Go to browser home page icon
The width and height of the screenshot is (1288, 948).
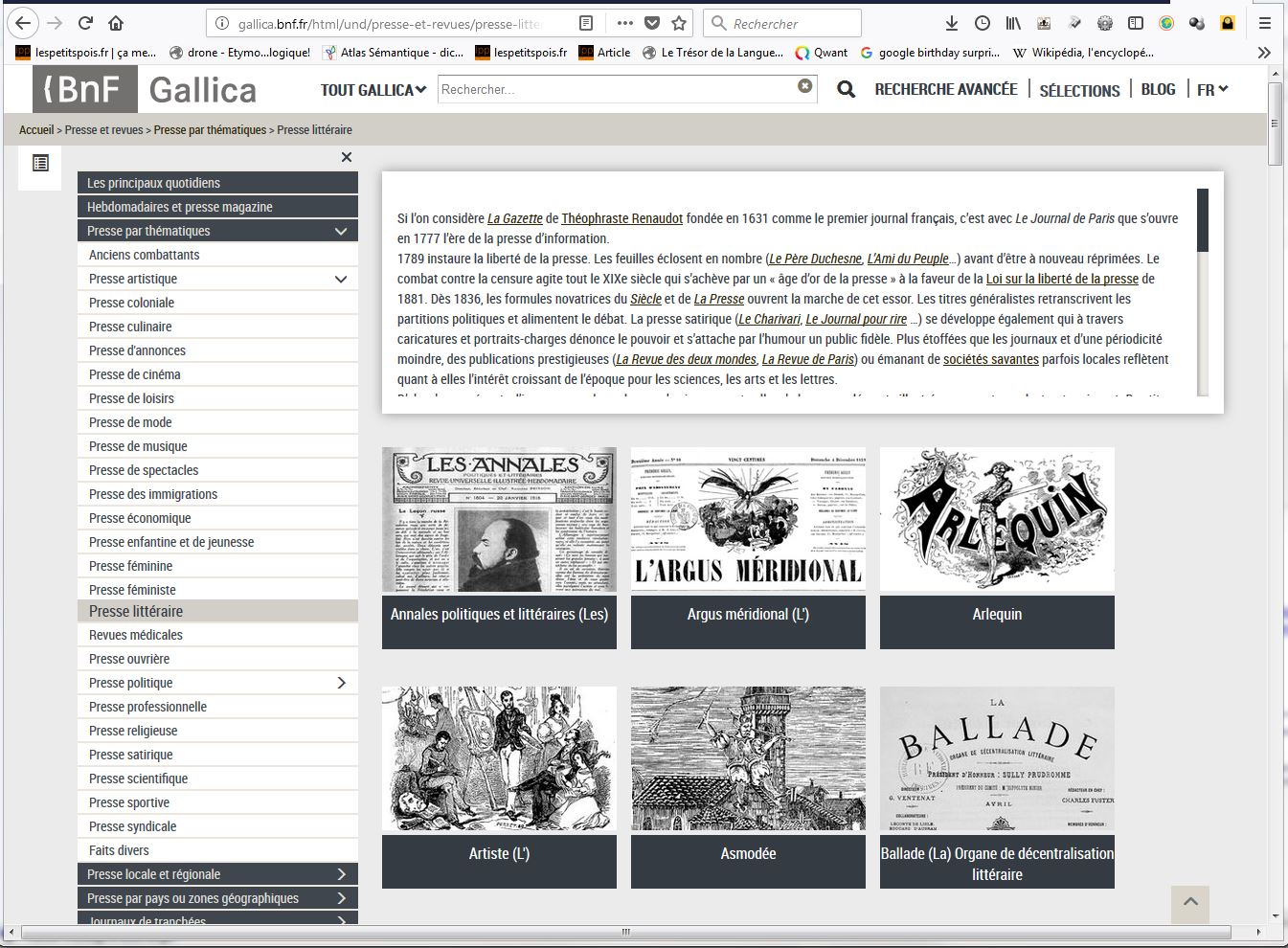(x=116, y=23)
